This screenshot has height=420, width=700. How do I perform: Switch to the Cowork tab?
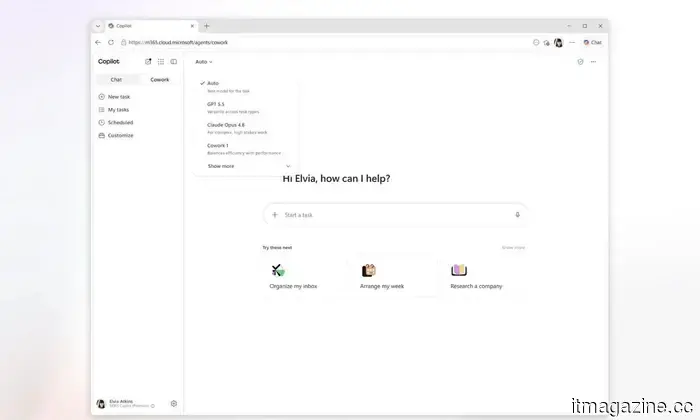point(159,79)
